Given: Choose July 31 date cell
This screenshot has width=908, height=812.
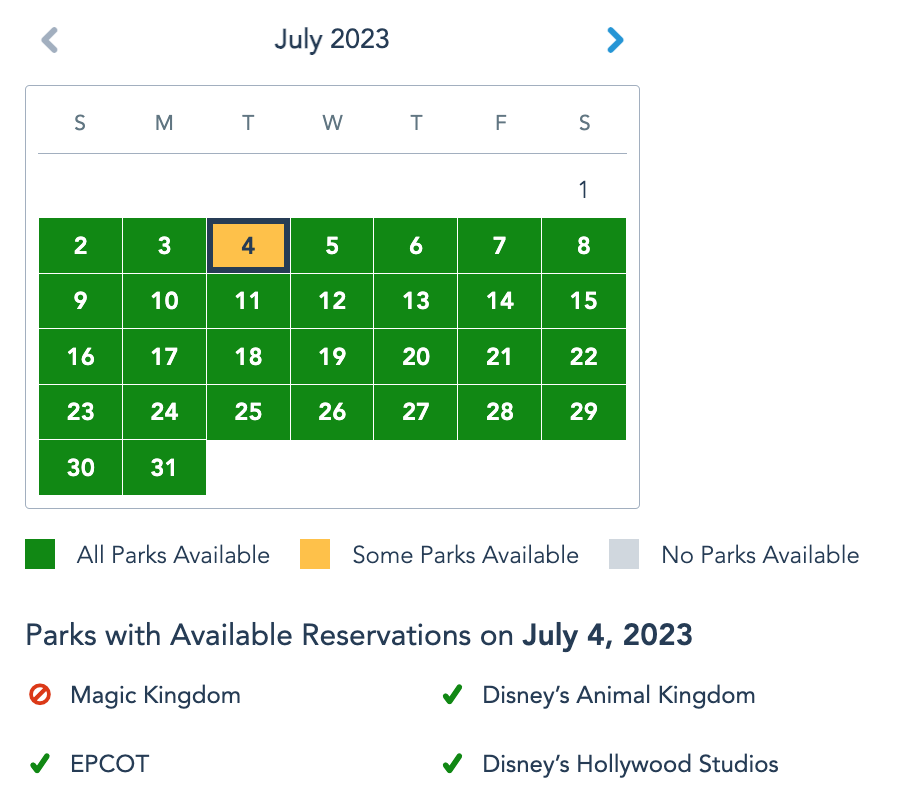Looking at the screenshot, I should (x=164, y=467).
